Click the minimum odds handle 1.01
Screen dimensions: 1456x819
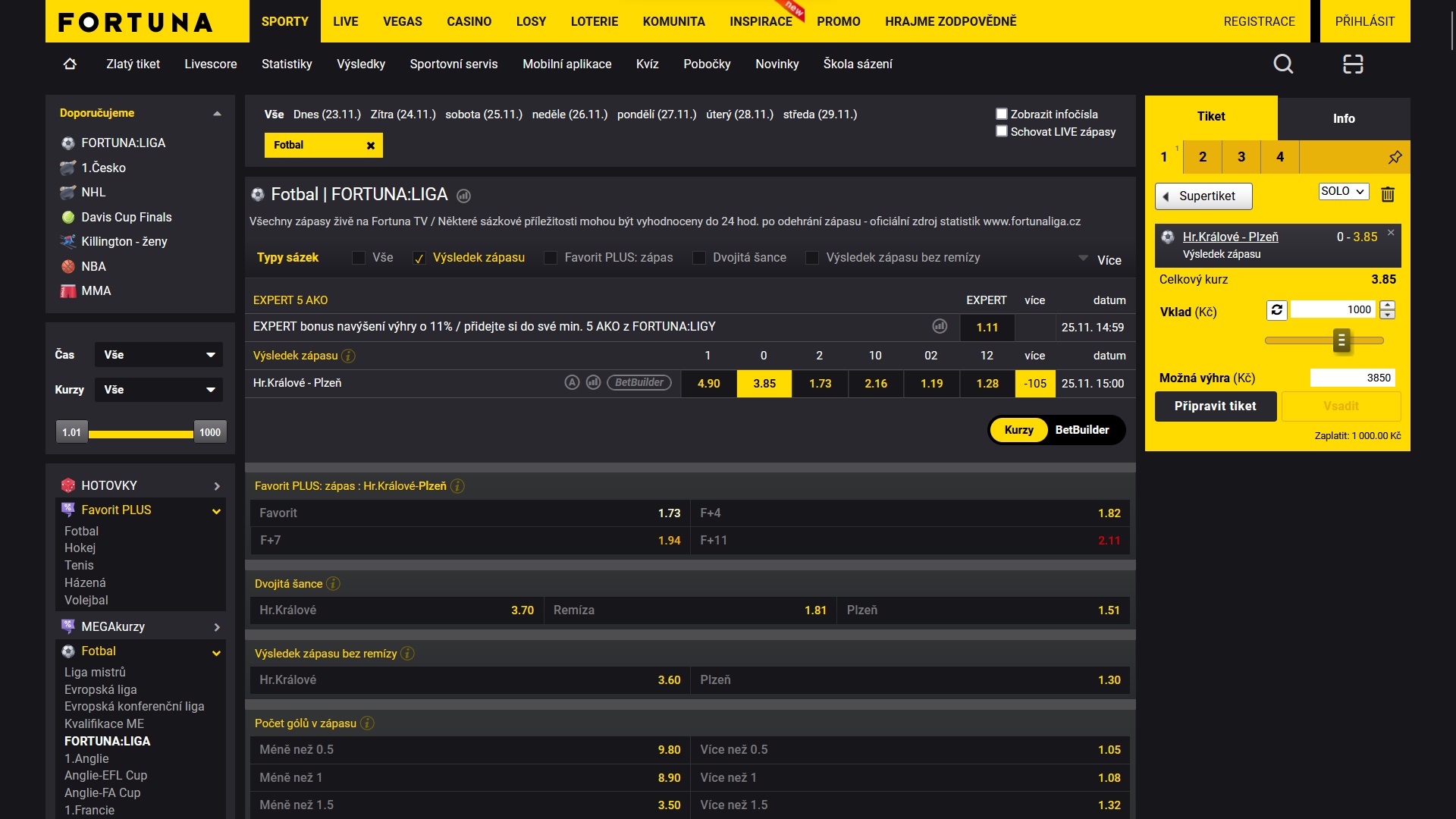coord(72,432)
